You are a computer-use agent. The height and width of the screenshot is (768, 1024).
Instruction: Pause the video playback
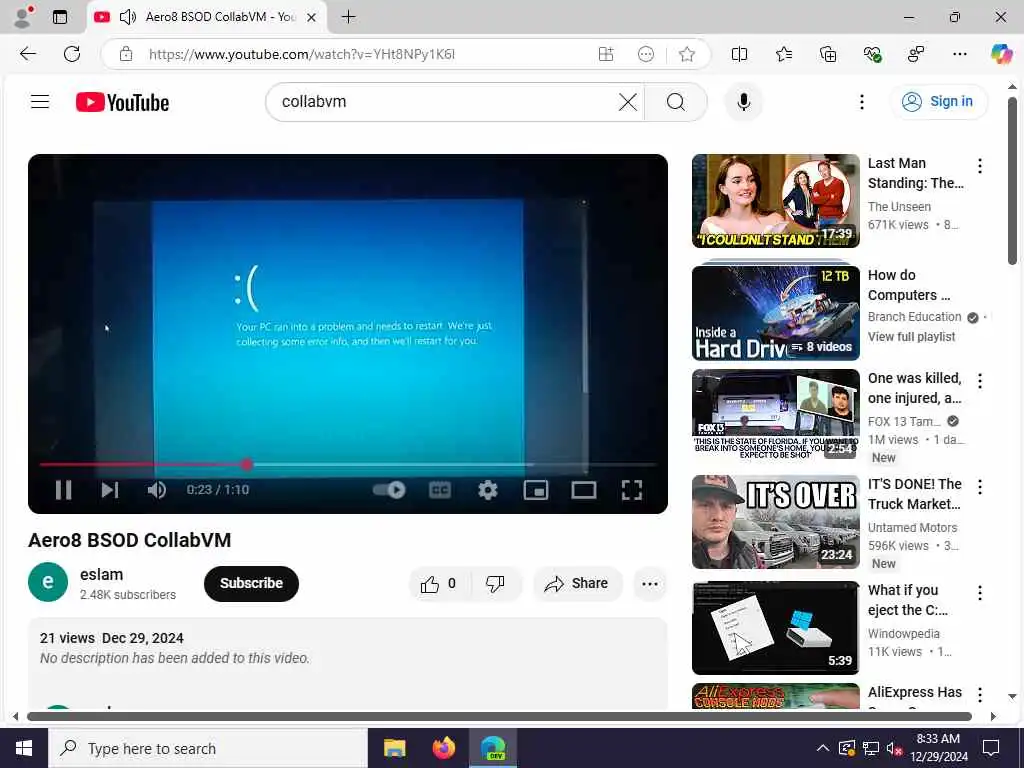click(63, 490)
